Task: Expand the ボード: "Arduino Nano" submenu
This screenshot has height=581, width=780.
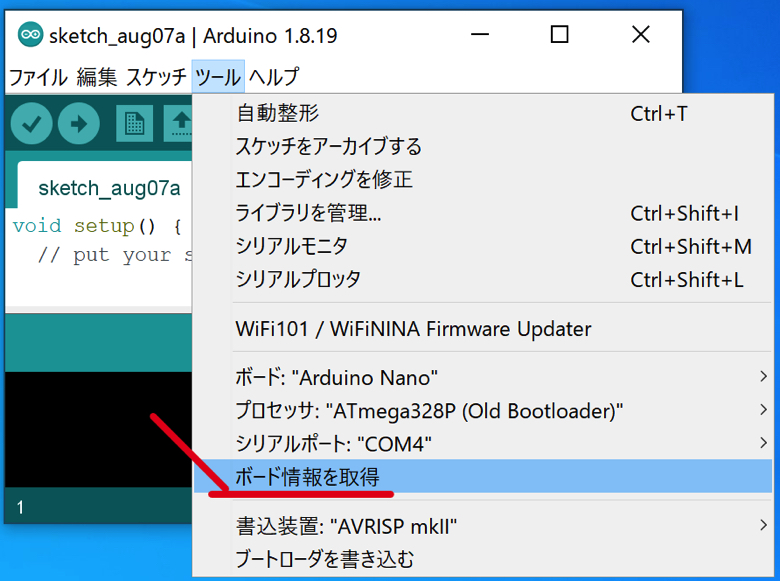Action: click(x=483, y=377)
